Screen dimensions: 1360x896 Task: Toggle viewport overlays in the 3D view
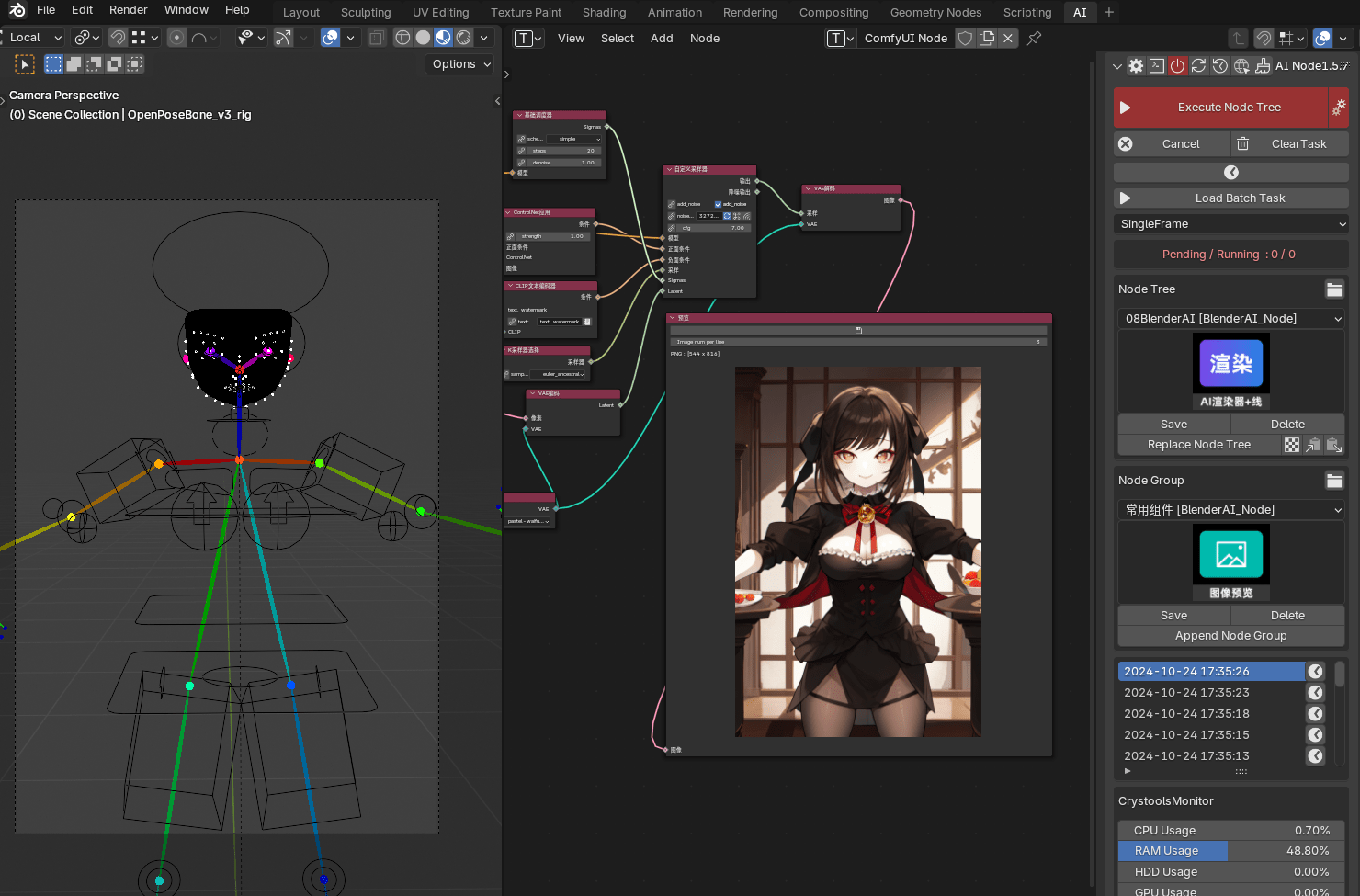[330, 38]
